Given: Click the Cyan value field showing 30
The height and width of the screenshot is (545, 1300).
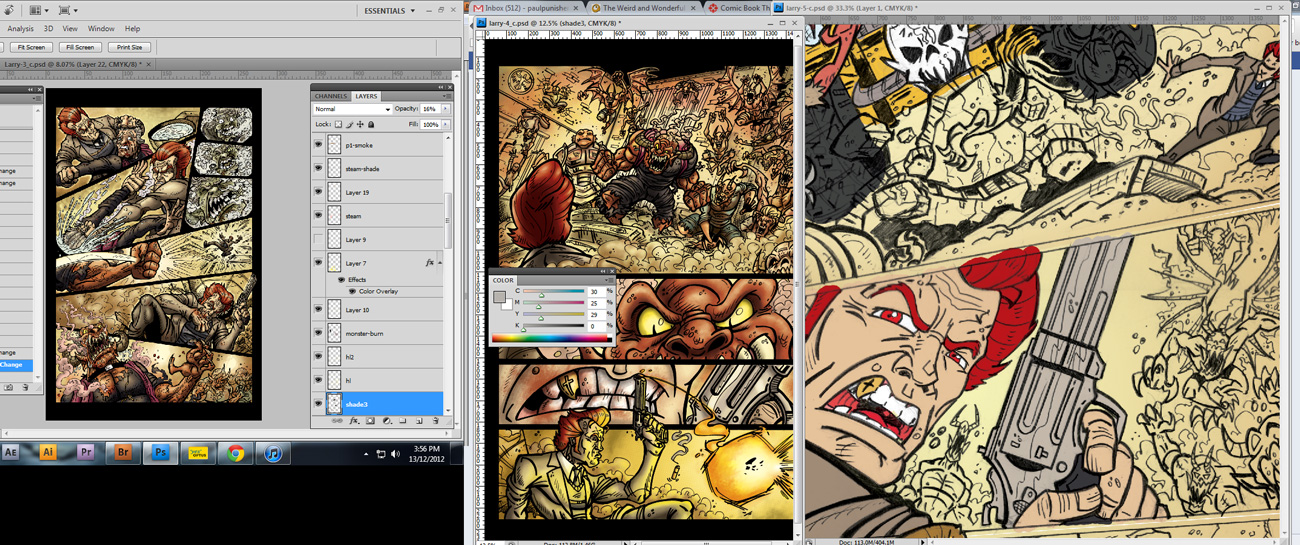Looking at the screenshot, I should (x=595, y=292).
